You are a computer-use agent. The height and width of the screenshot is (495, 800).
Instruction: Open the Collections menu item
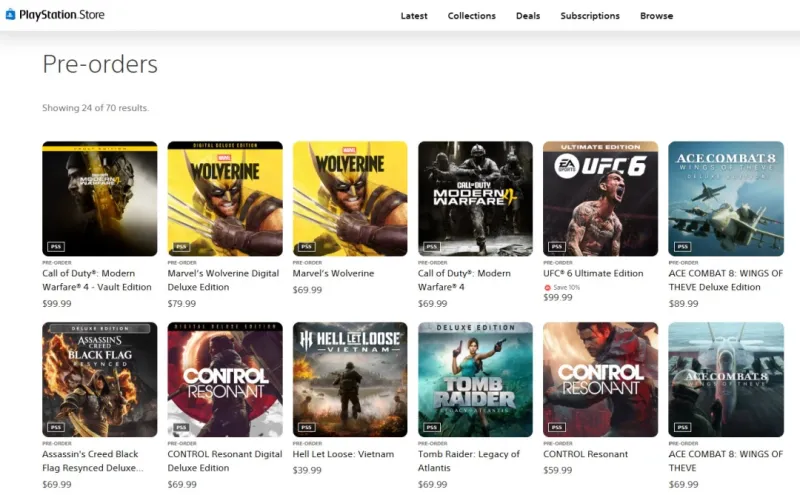[471, 16]
